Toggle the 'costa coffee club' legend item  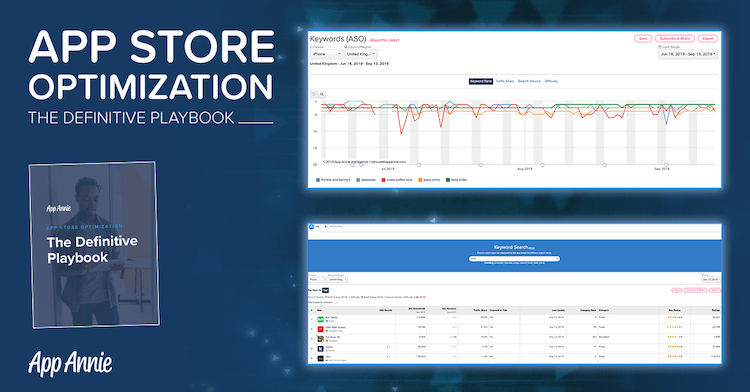click(x=397, y=180)
